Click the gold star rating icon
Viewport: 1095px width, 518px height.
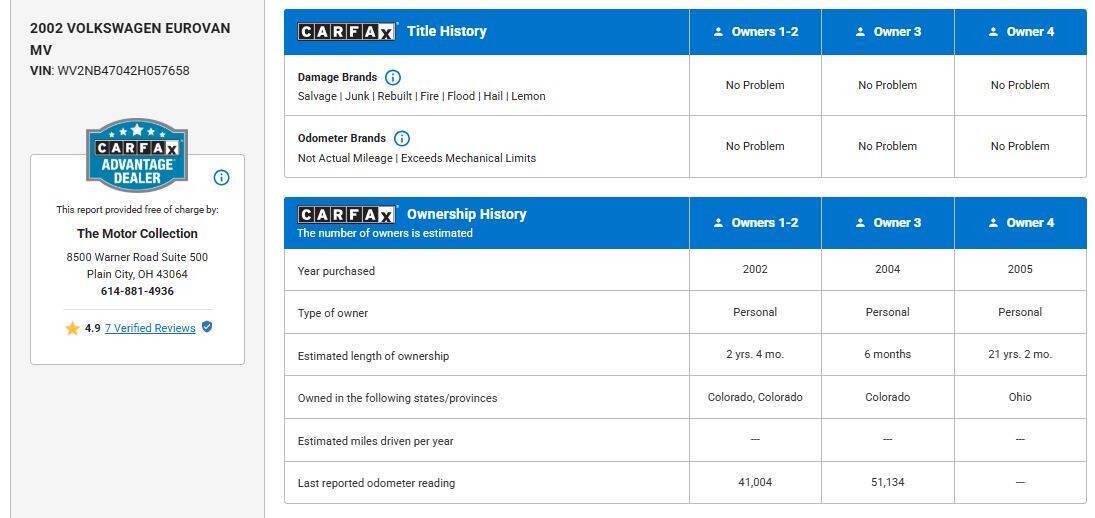pos(72,328)
